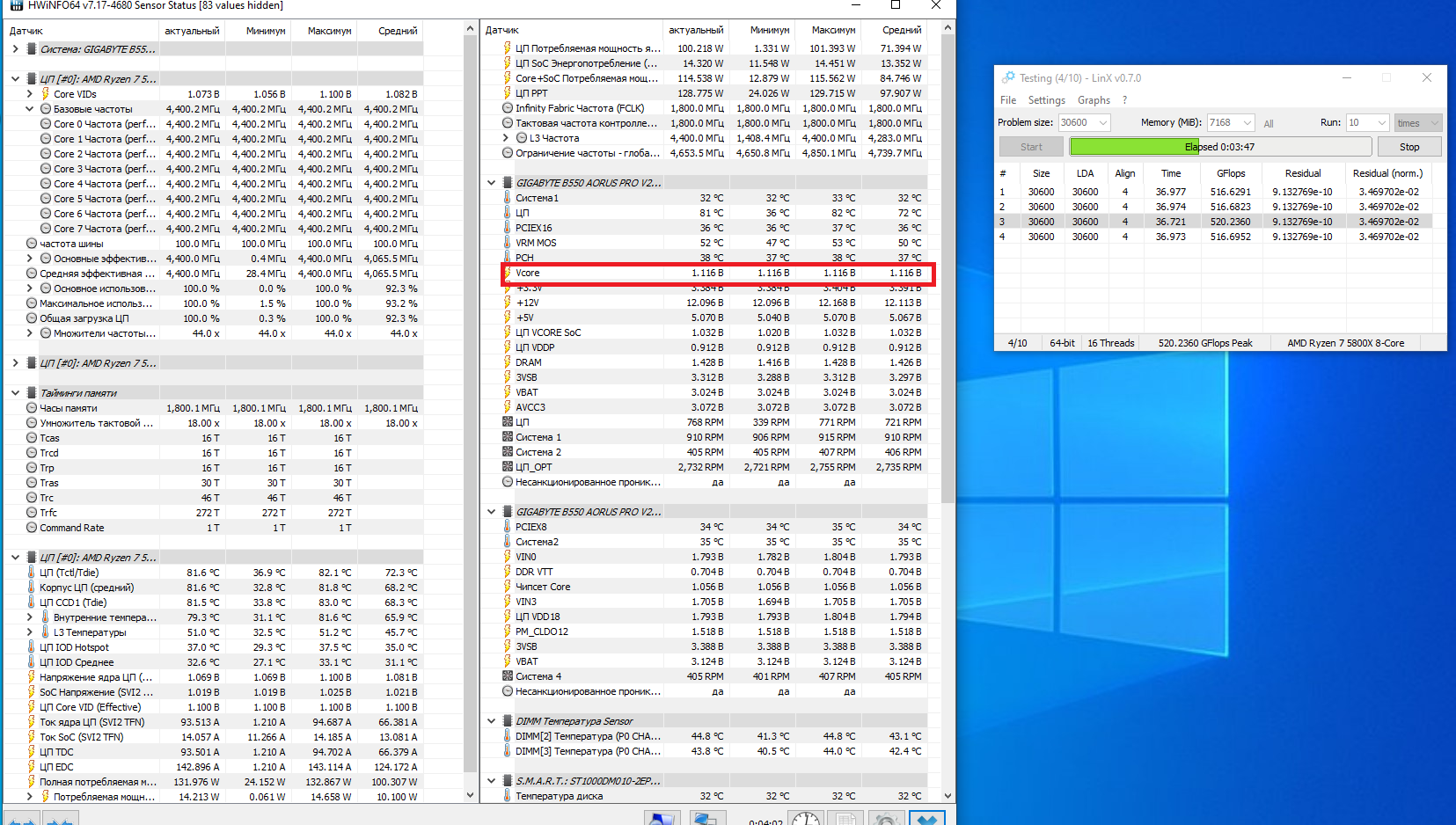Click the thermometer icon beside PCH
This screenshot has height=825, width=1456.
click(x=508, y=258)
